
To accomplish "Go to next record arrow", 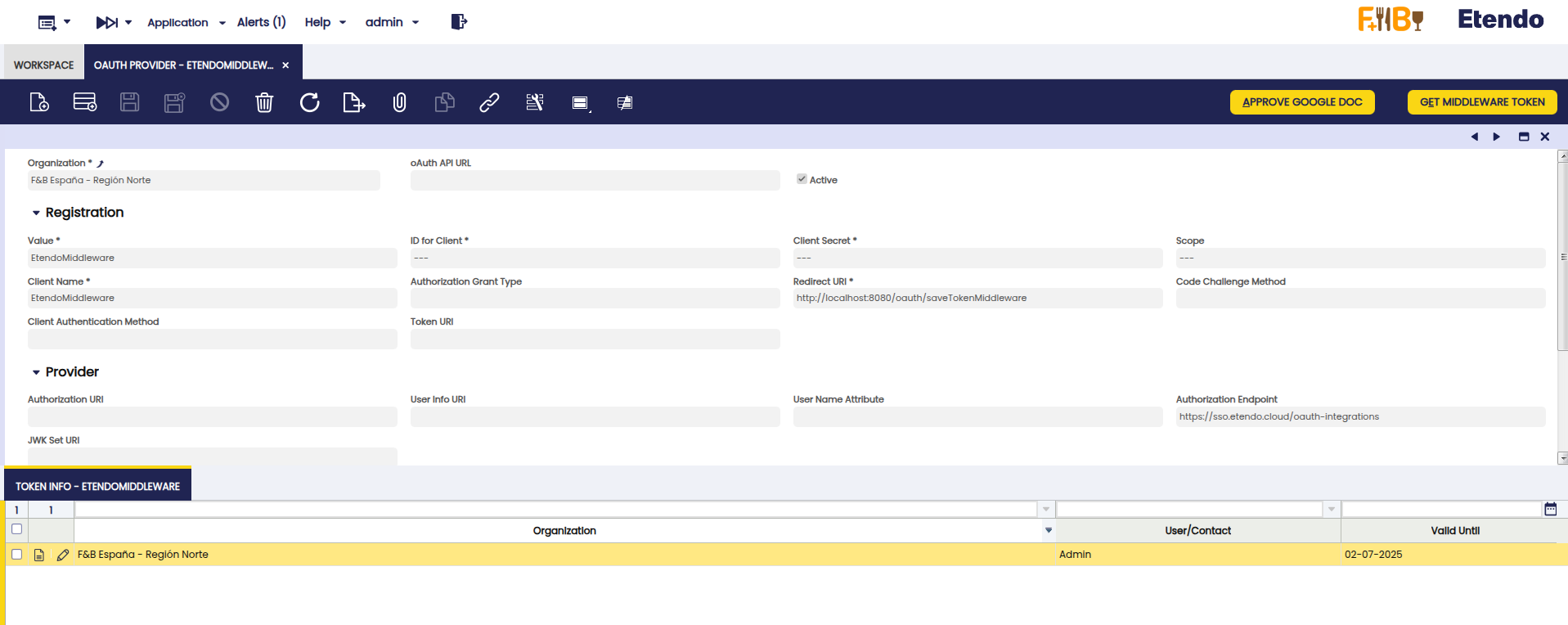I will coord(1497,137).
